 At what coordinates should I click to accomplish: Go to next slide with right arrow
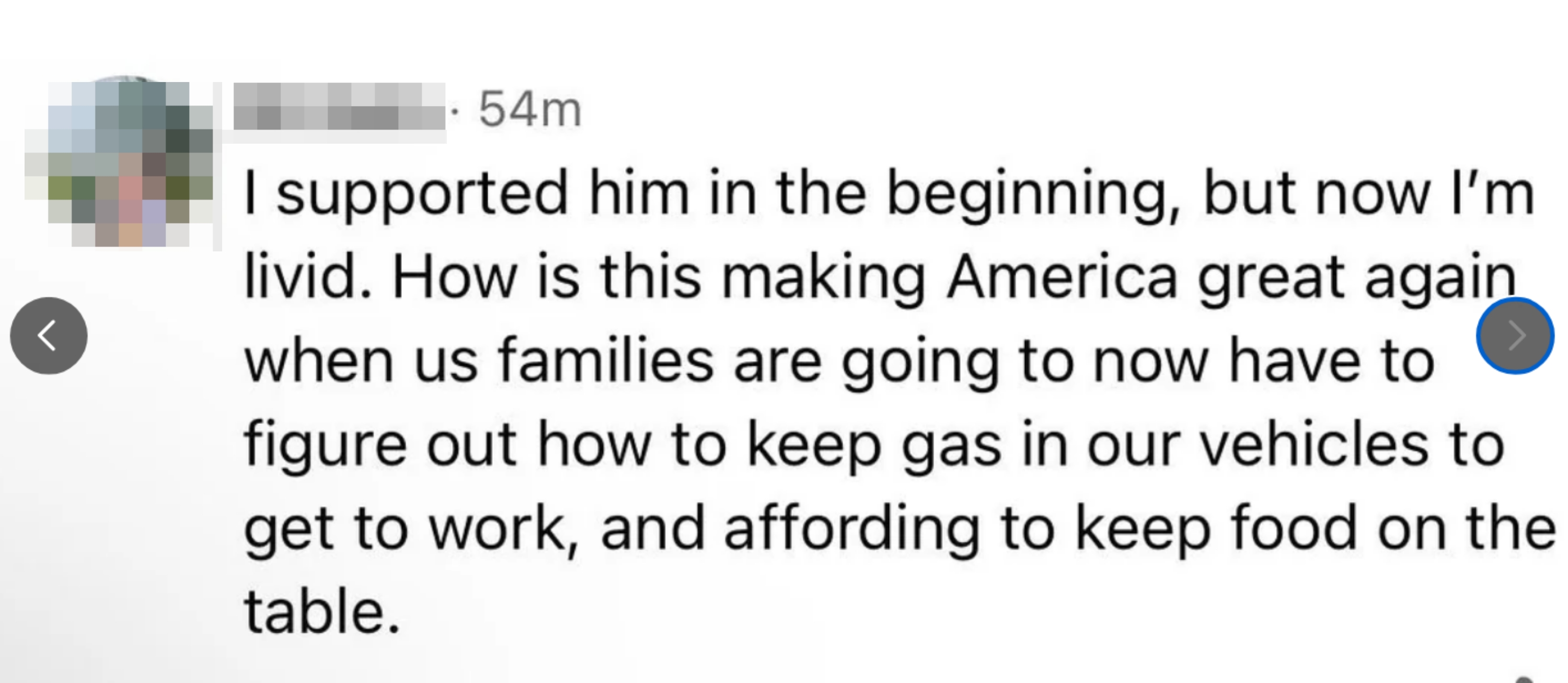click(x=1515, y=335)
